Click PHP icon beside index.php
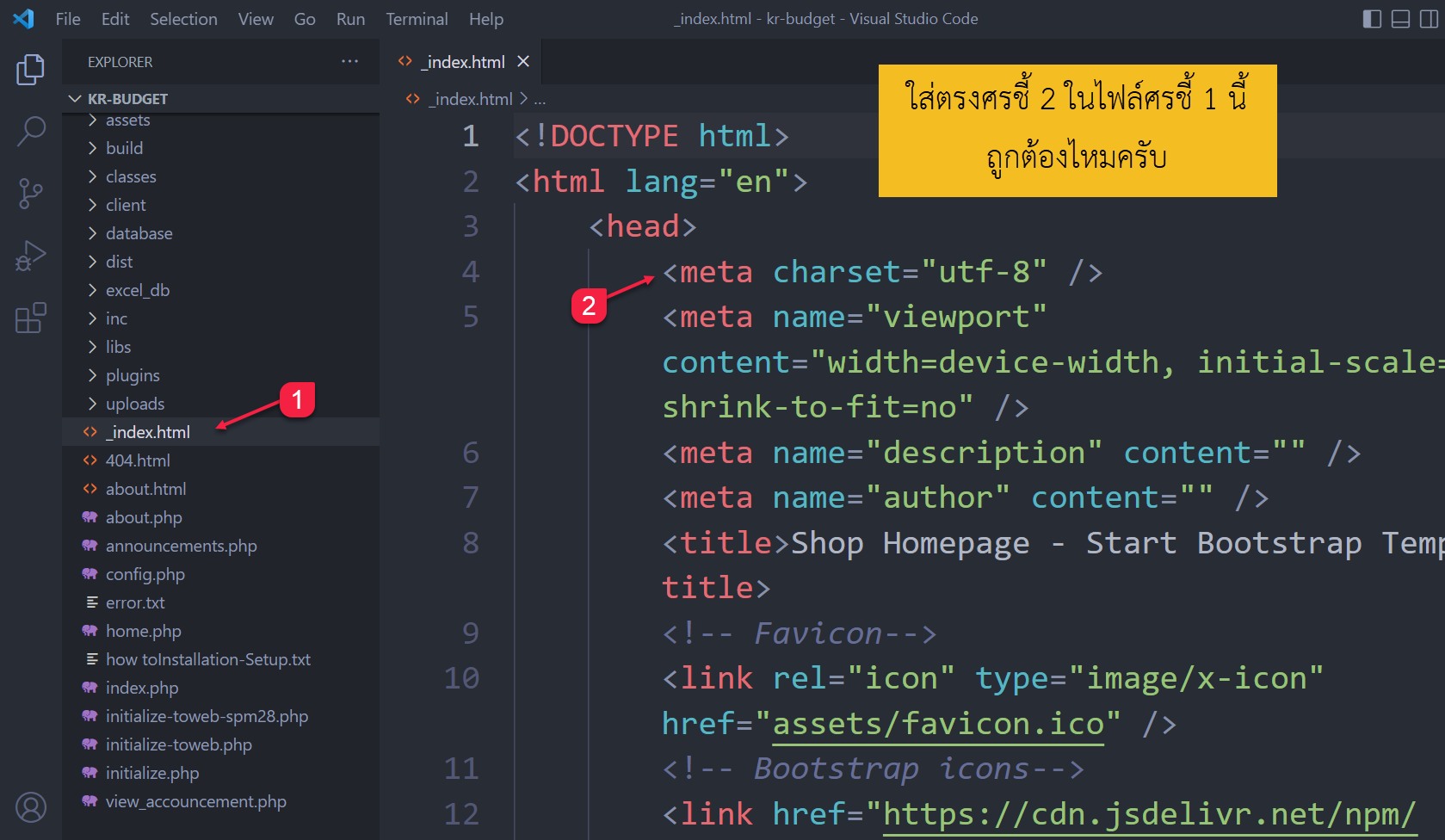Screen dimensions: 1445x840 90,688
